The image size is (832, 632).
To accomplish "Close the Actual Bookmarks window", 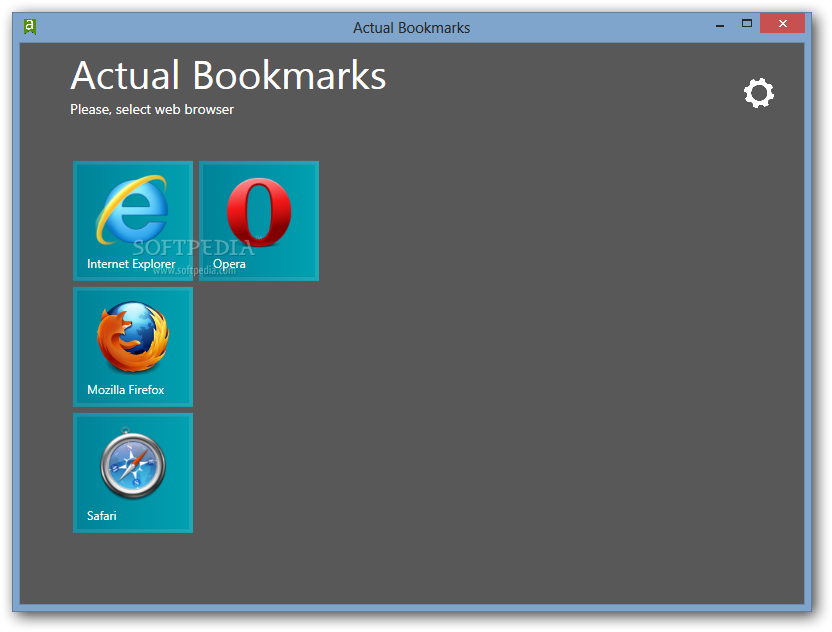I will point(782,23).
